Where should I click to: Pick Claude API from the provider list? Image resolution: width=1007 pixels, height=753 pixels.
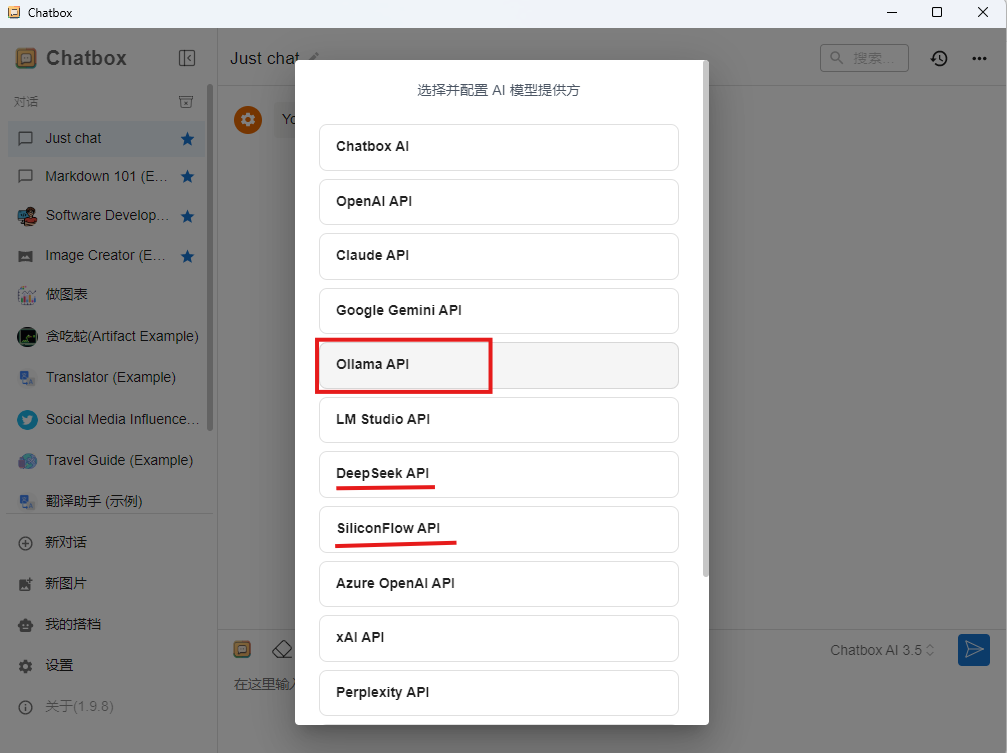coord(499,256)
